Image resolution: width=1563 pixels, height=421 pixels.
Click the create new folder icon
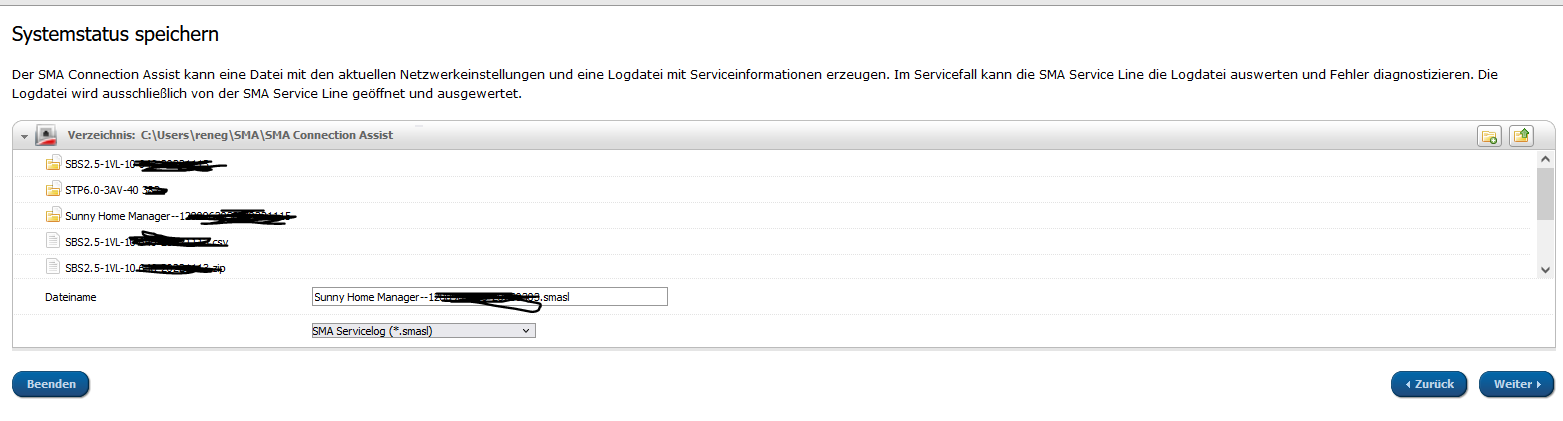(1489, 136)
